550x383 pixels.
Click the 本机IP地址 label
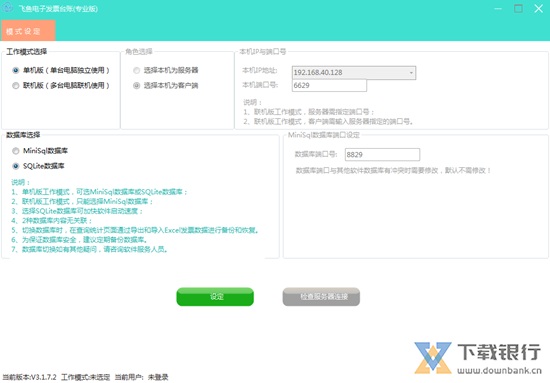point(260,70)
